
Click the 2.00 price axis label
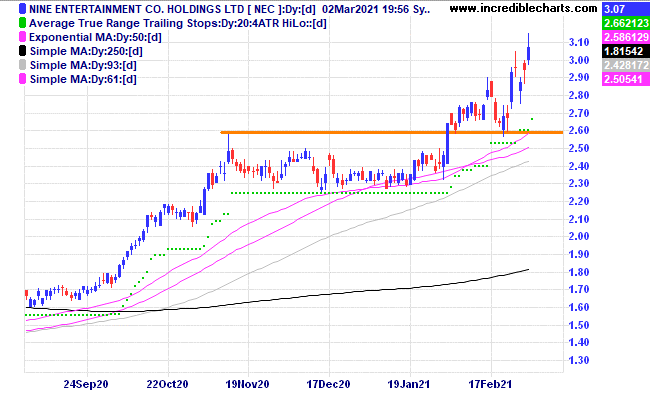pos(579,236)
